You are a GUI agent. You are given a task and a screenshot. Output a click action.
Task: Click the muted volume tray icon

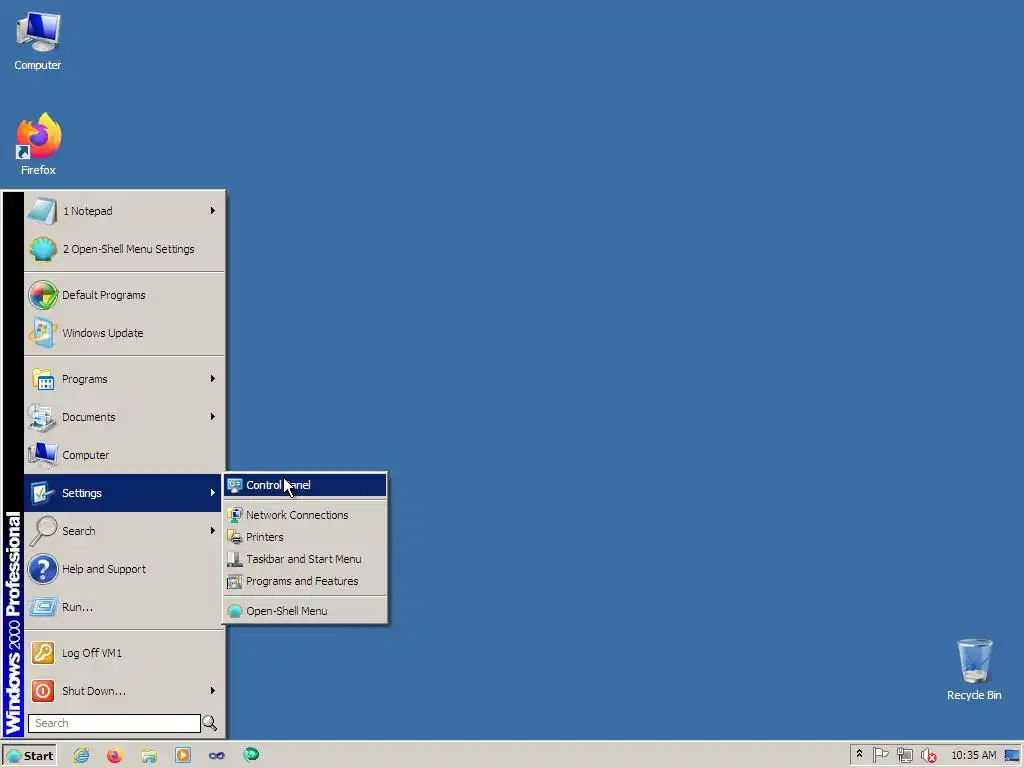click(x=928, y=756)
